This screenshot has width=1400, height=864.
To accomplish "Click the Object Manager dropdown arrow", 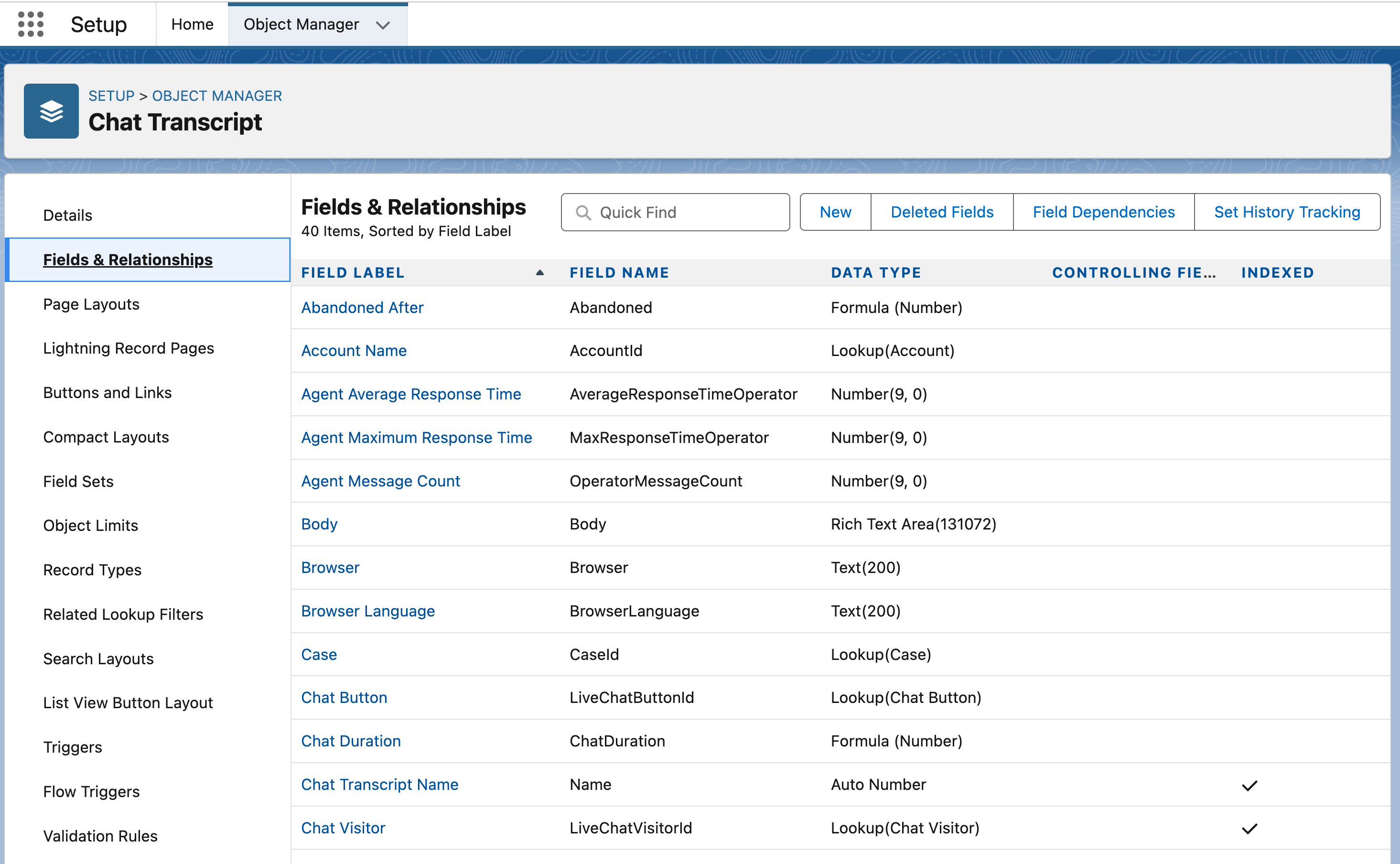I will coord(383,25).
